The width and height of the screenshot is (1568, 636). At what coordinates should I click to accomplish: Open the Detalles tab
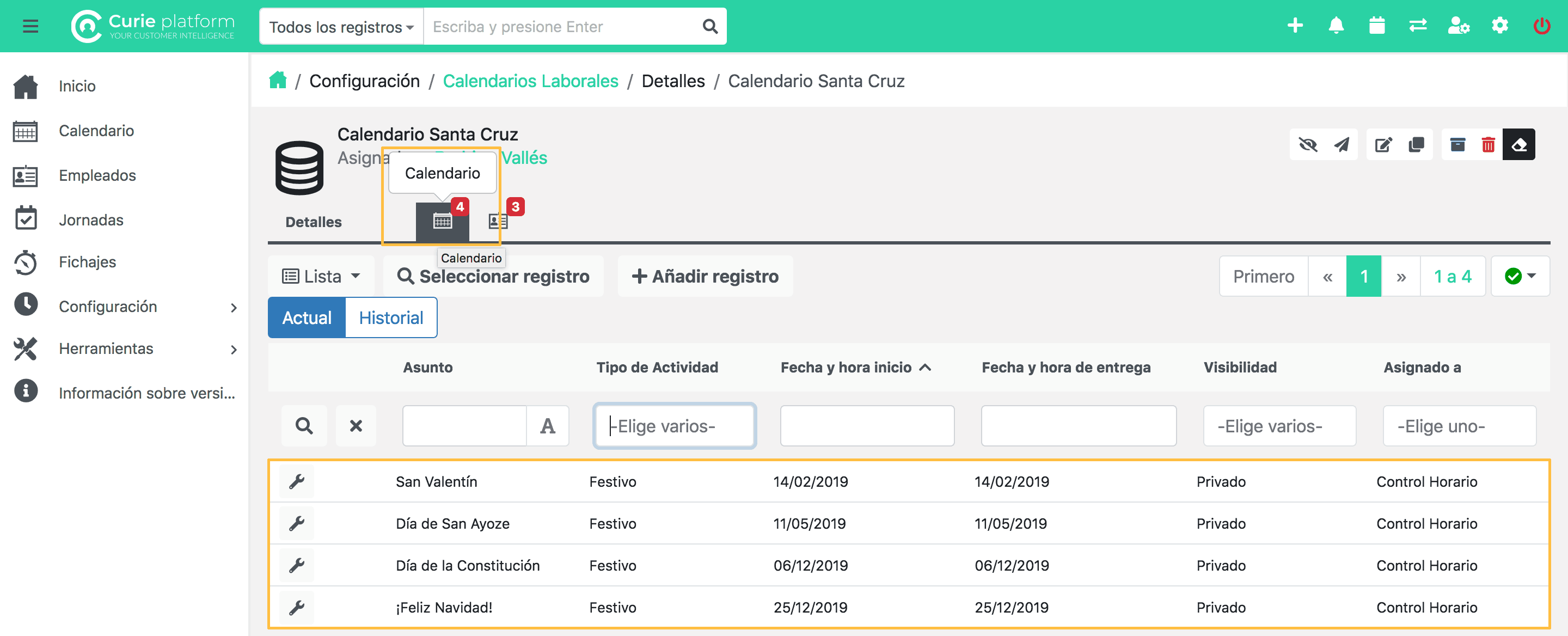(x=314, y=222)
